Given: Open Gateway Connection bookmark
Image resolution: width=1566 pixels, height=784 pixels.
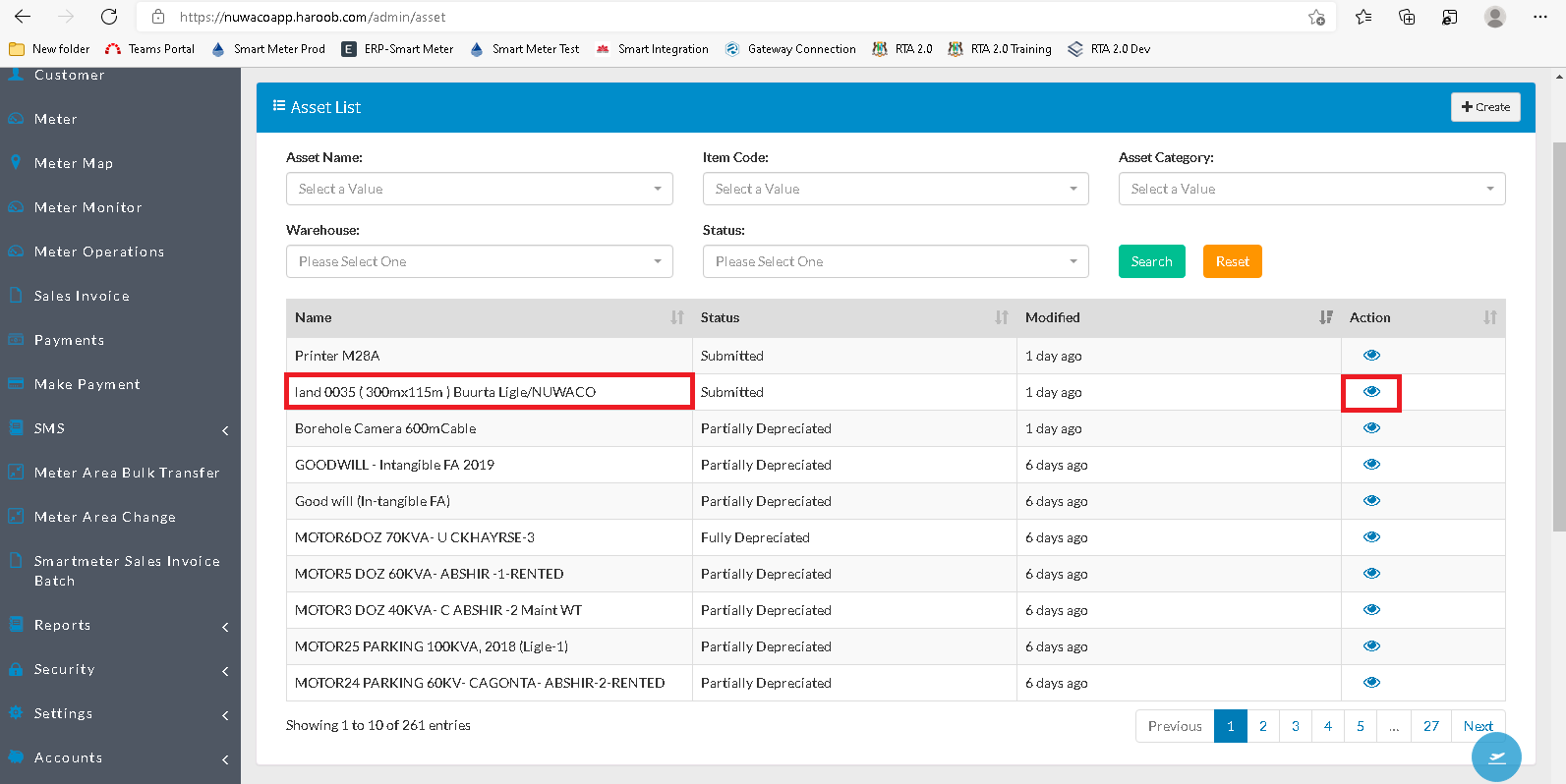Looking at the screenshot, I should 790,49.
